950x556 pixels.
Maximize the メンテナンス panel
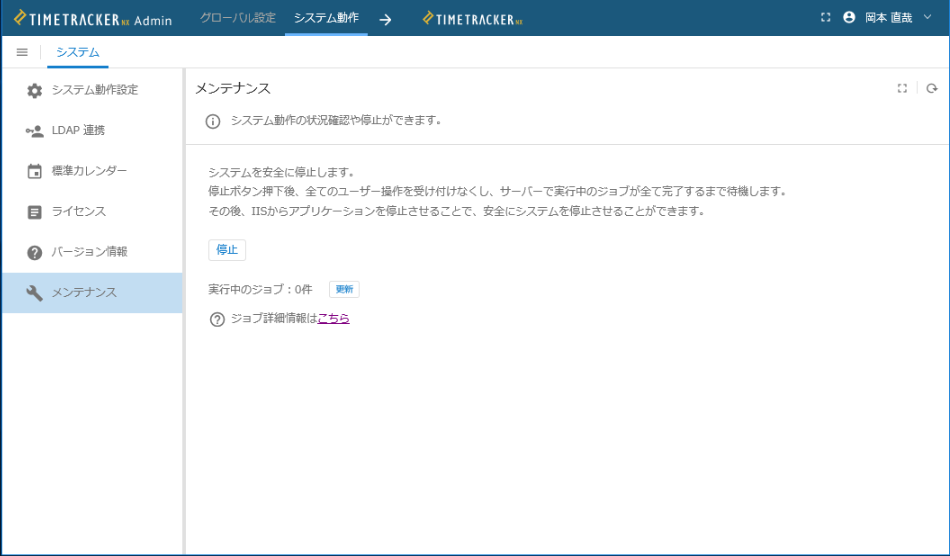click(902, 88)
